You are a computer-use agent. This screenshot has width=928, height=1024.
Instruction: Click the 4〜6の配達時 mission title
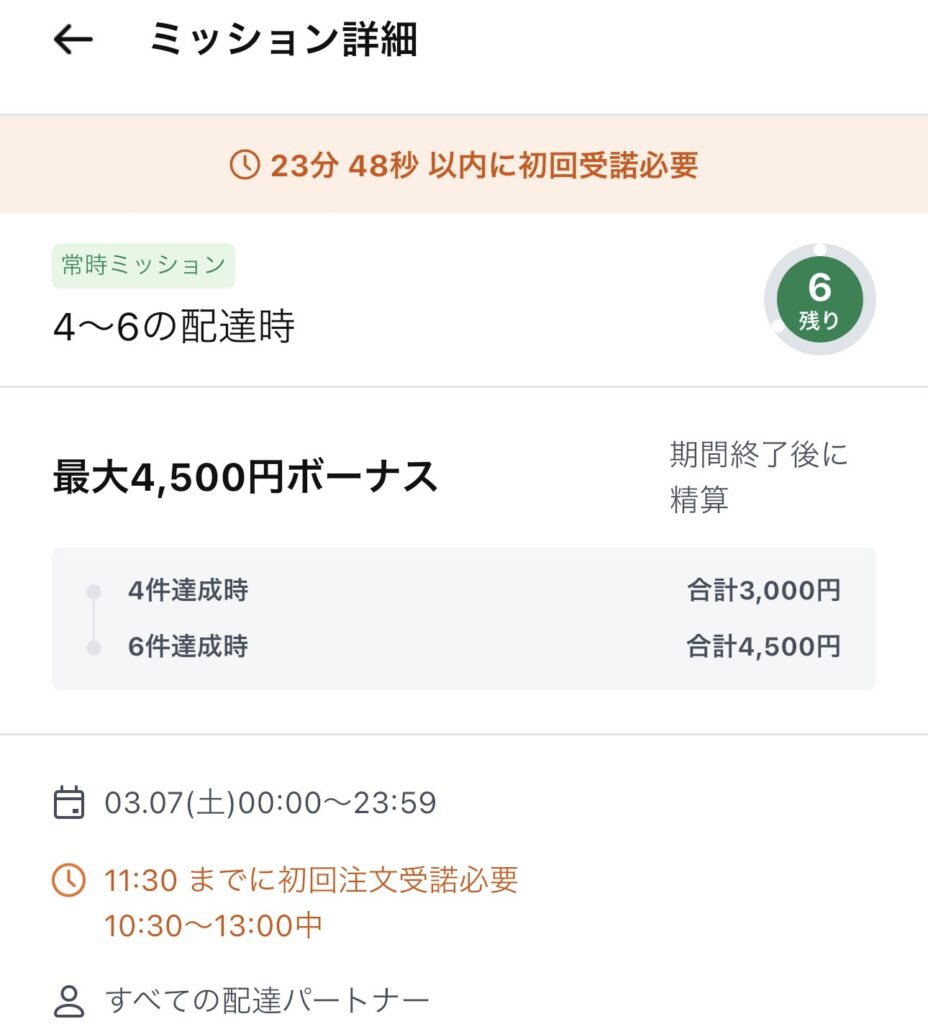tap(173, 326)
